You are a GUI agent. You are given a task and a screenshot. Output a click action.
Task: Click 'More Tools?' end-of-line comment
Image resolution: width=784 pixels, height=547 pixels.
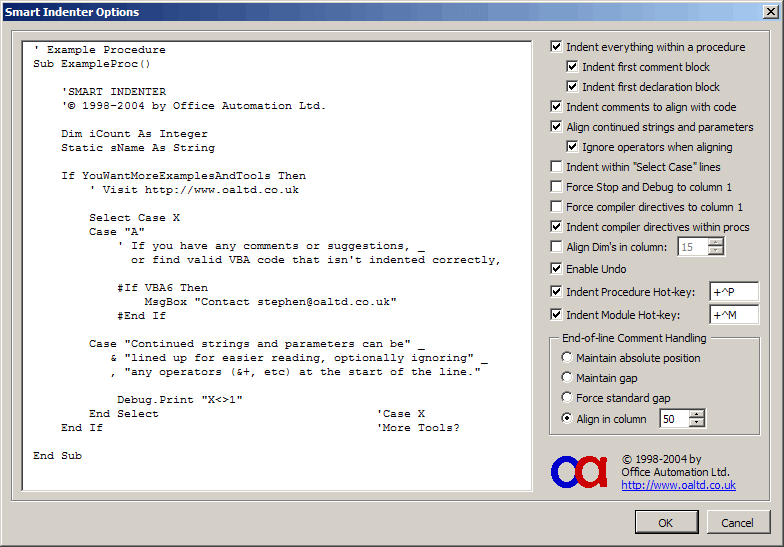pyautogui.click(x=418, y=428)
